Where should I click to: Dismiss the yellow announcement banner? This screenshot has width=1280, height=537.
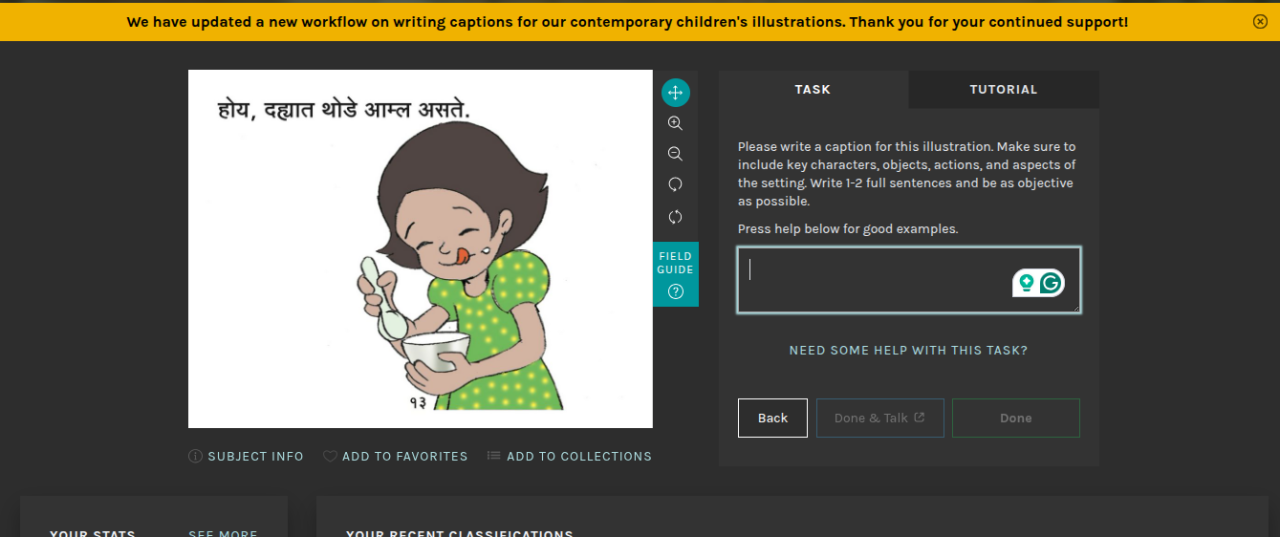pos(1260,21)
